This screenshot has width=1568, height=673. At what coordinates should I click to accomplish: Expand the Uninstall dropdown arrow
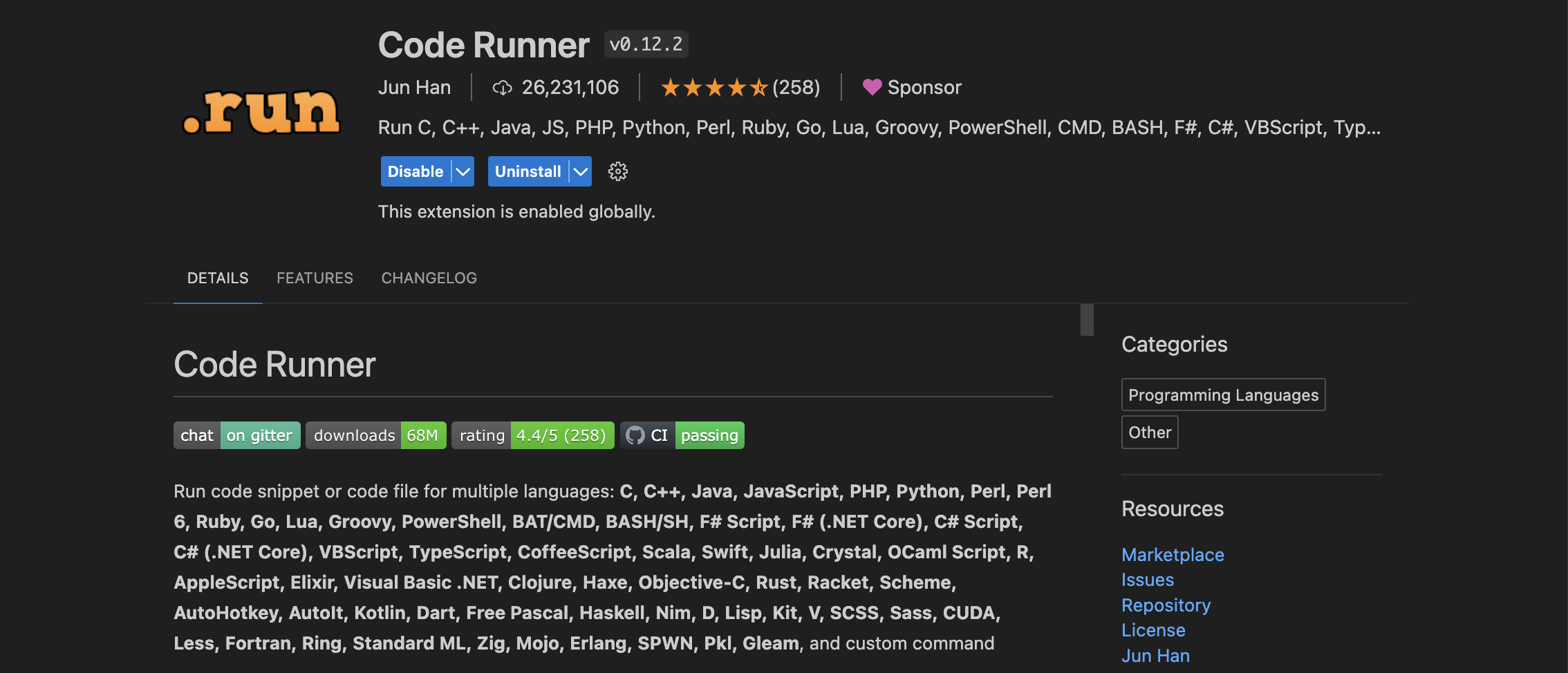[581, 171]
